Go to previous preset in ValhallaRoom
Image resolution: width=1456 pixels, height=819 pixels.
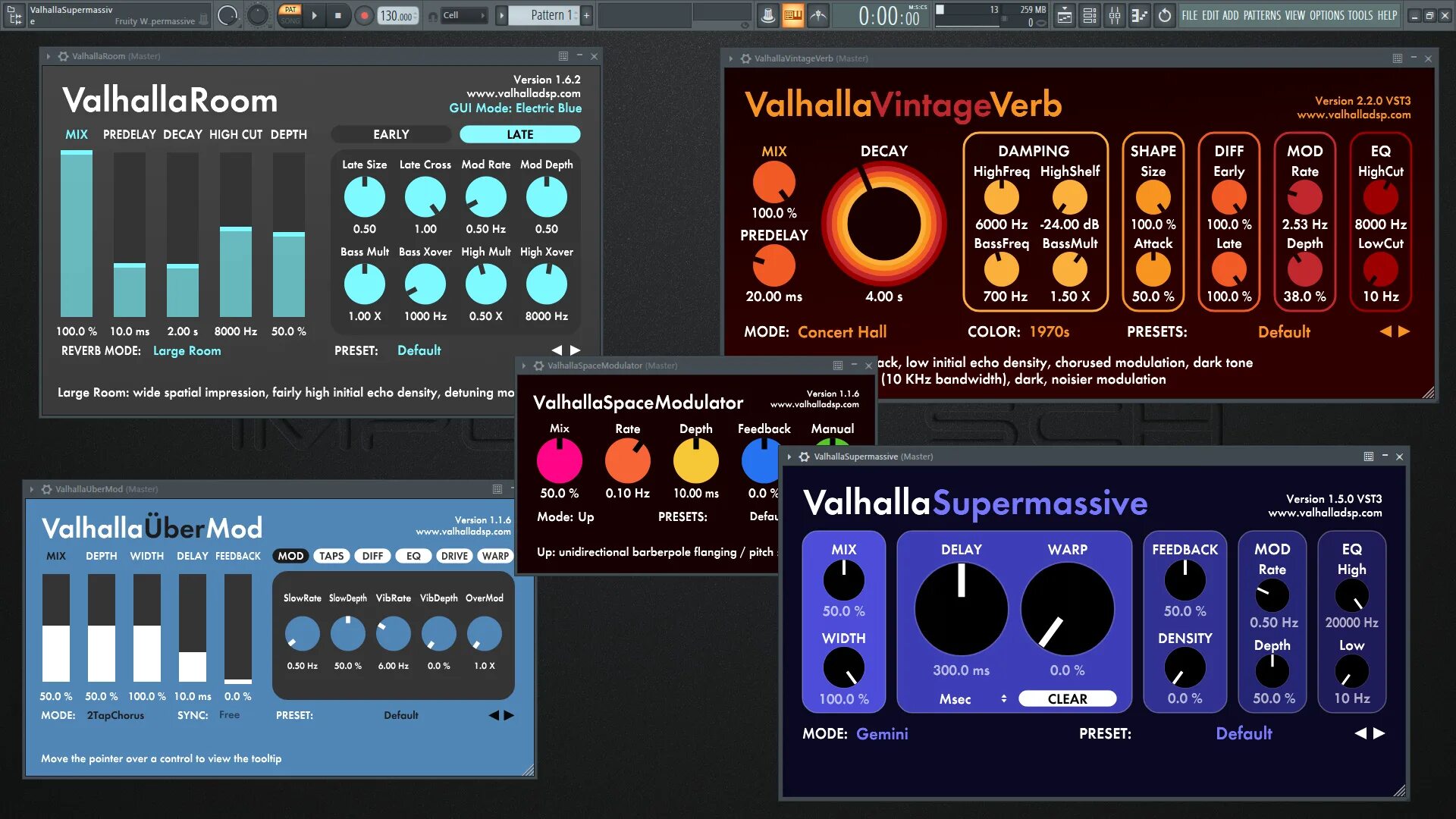pos(557,350)
